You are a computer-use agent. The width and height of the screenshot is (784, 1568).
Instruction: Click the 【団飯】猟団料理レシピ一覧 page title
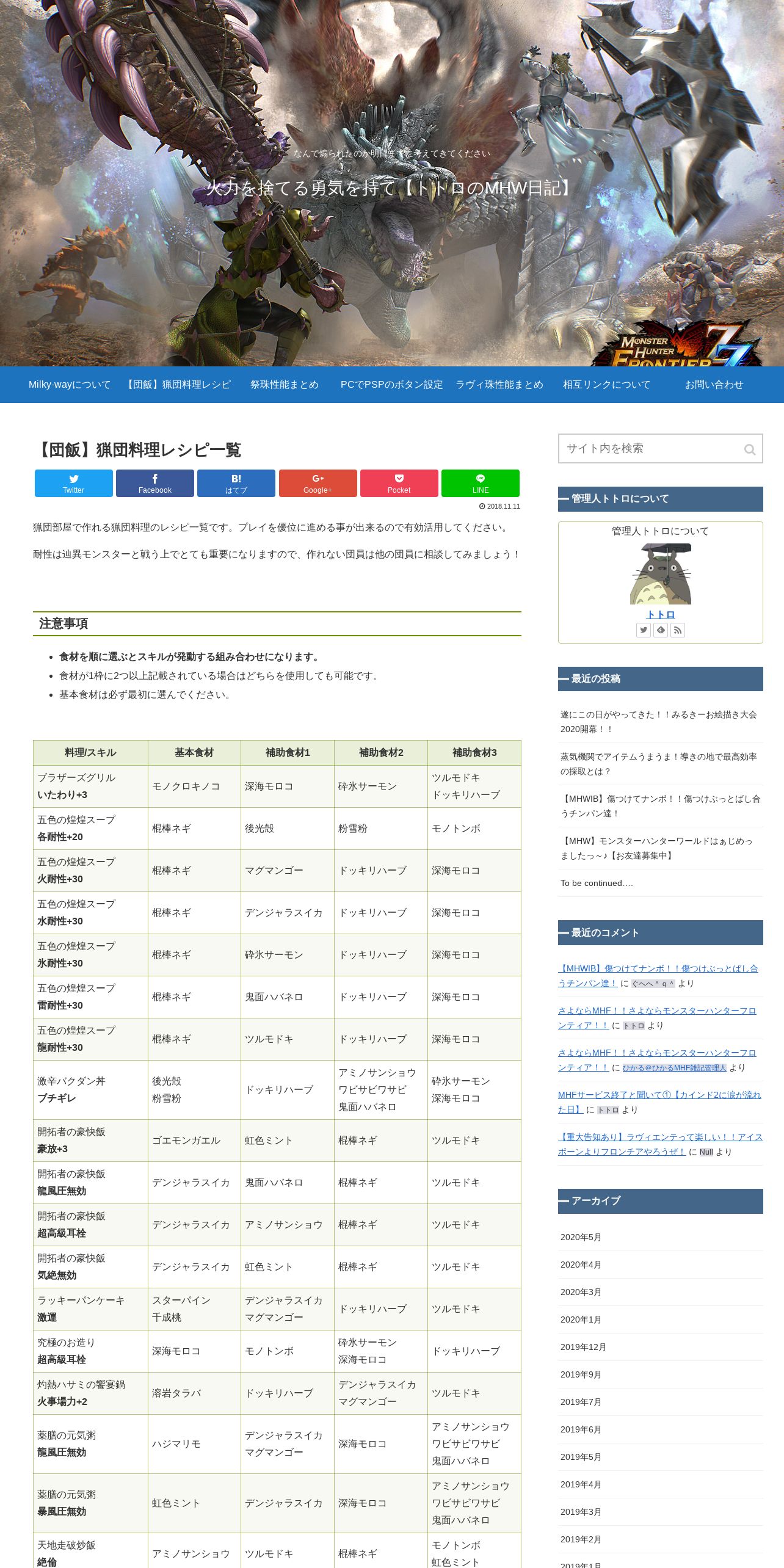137,450
